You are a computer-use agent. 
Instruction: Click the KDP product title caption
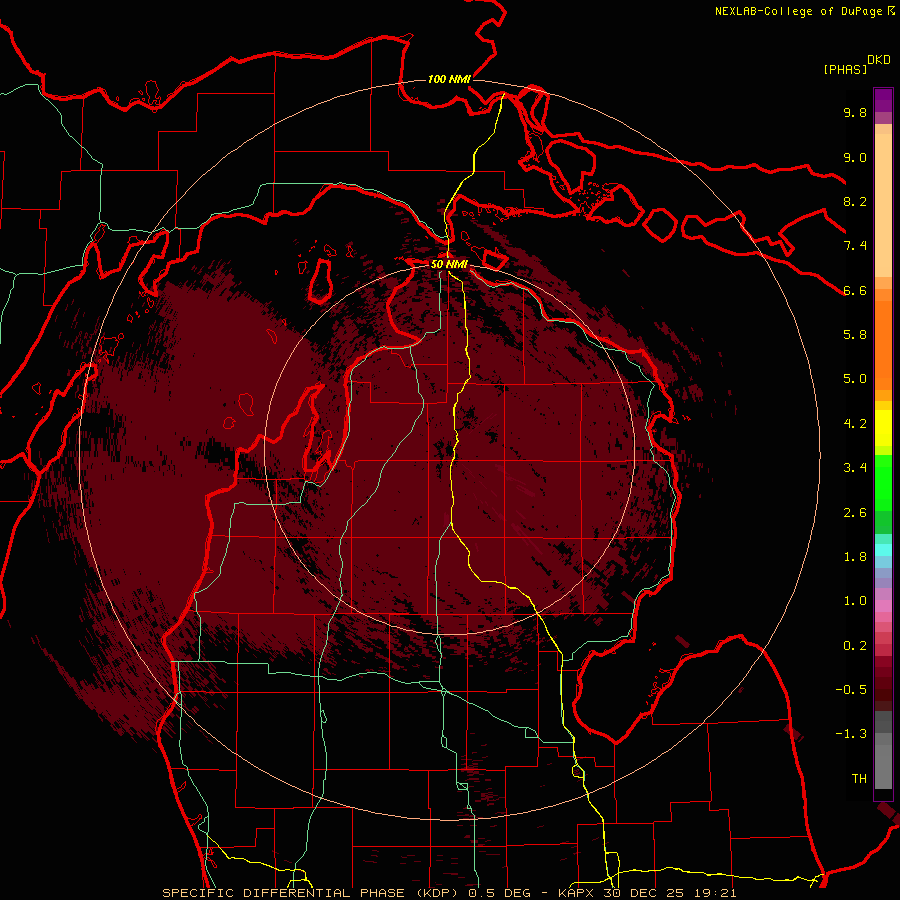pos(449,893)
